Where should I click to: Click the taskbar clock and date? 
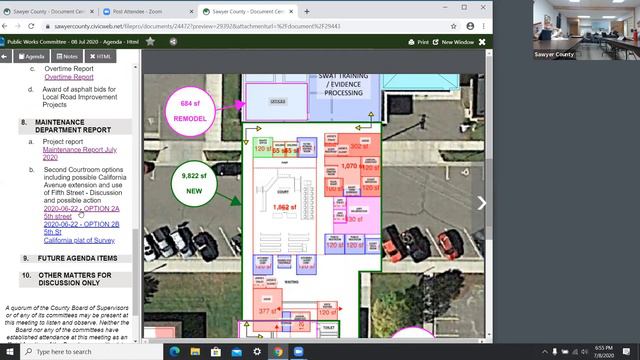[x=604, y=352]
